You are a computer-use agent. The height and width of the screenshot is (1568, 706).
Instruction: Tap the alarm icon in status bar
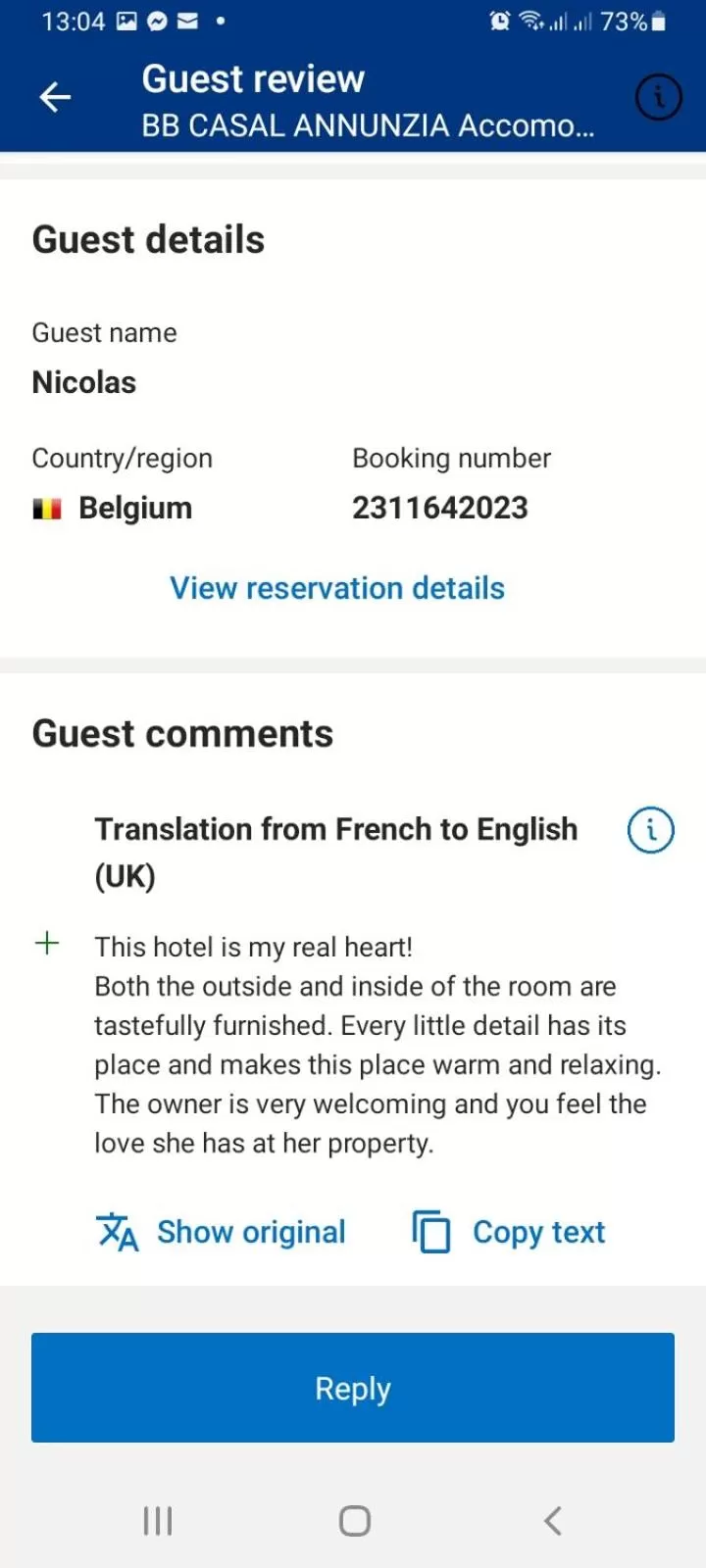(499, 21)
